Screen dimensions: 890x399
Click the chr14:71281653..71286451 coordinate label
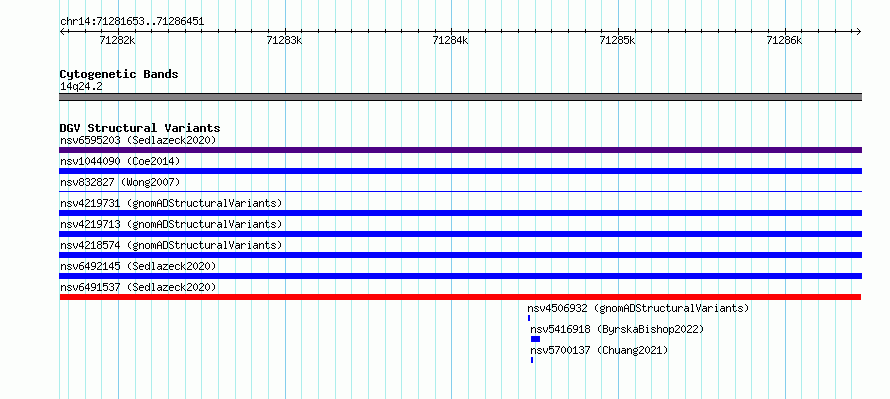coord(132,22)
